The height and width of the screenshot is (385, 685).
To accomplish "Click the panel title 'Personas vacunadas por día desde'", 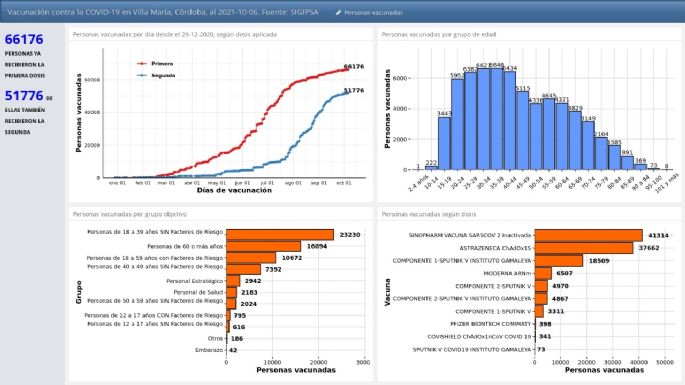I will coord(174,35).
